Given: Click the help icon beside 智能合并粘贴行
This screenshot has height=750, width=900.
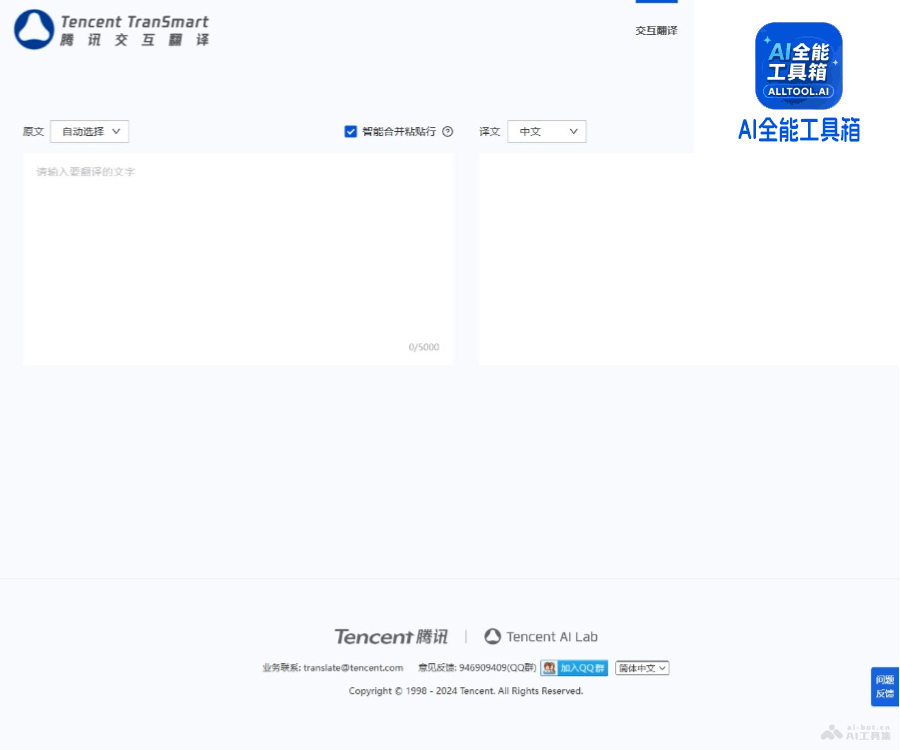Looking at the screenshot, I should pos(448,131).
